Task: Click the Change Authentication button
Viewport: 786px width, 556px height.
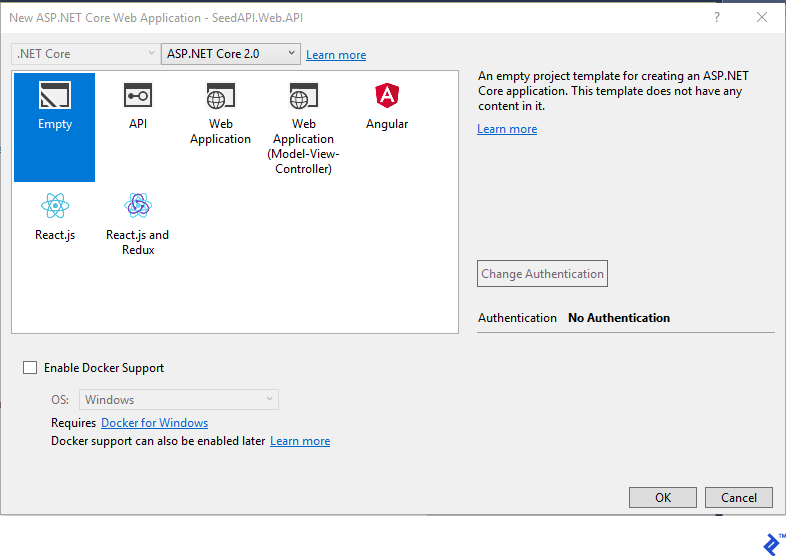Action: 542,274
